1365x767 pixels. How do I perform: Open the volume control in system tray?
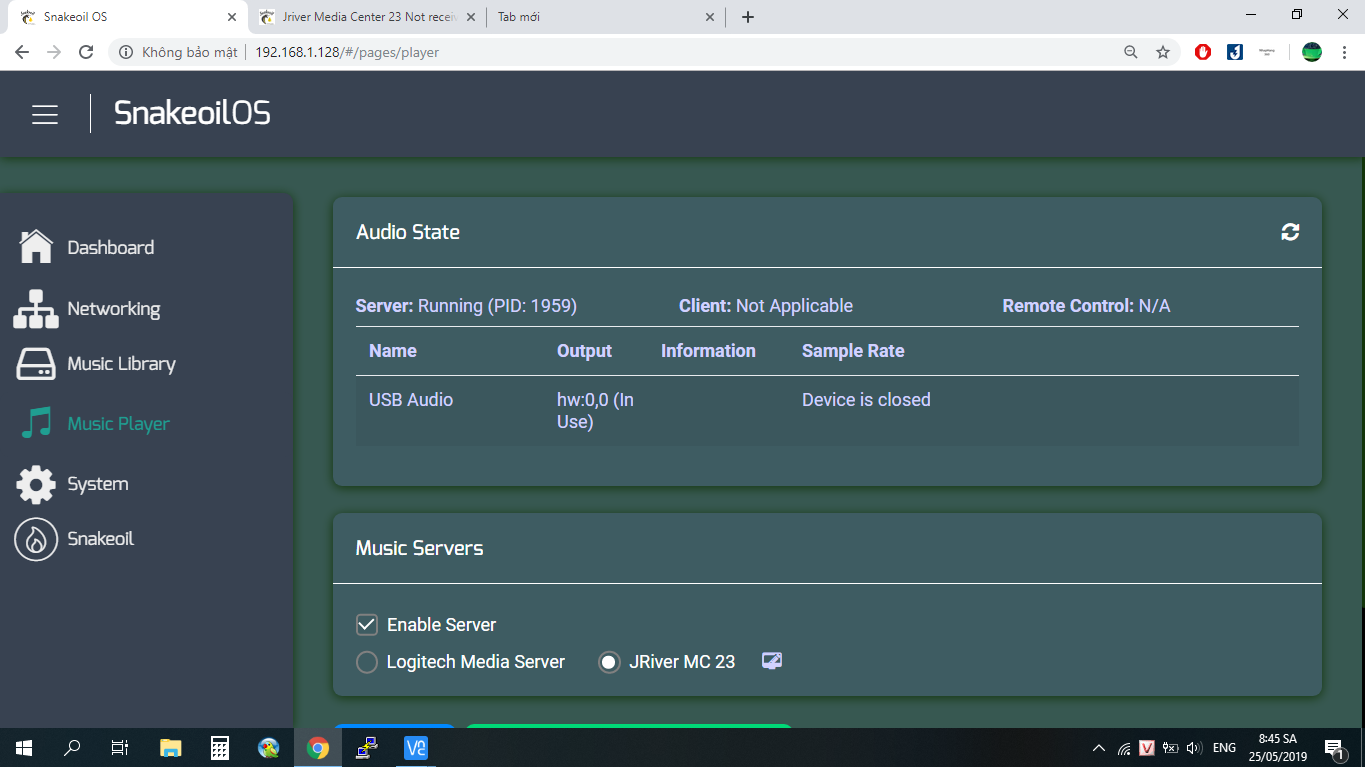pyautogui.click(x=1194, y=747)
